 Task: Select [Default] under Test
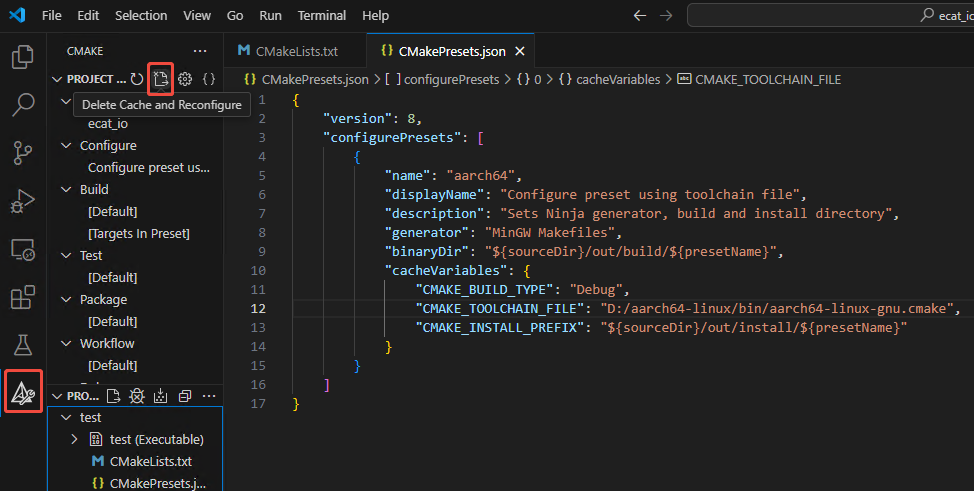coord(112,278)
